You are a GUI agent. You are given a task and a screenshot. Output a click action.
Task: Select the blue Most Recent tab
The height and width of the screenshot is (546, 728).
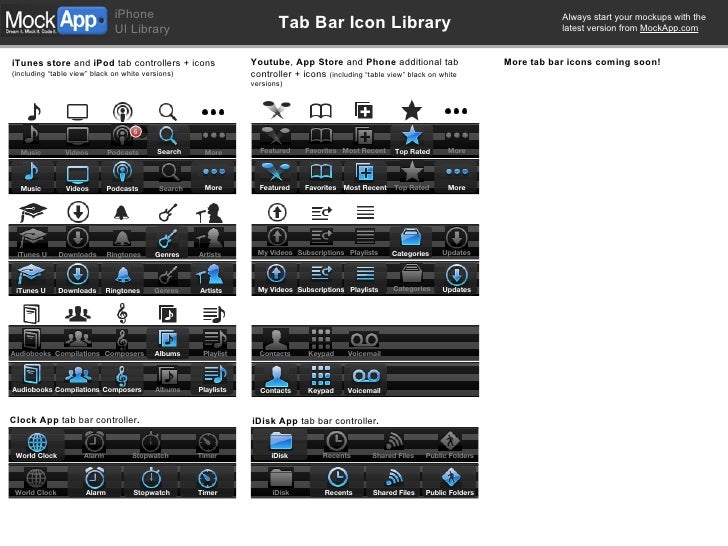tap(365, 176)
